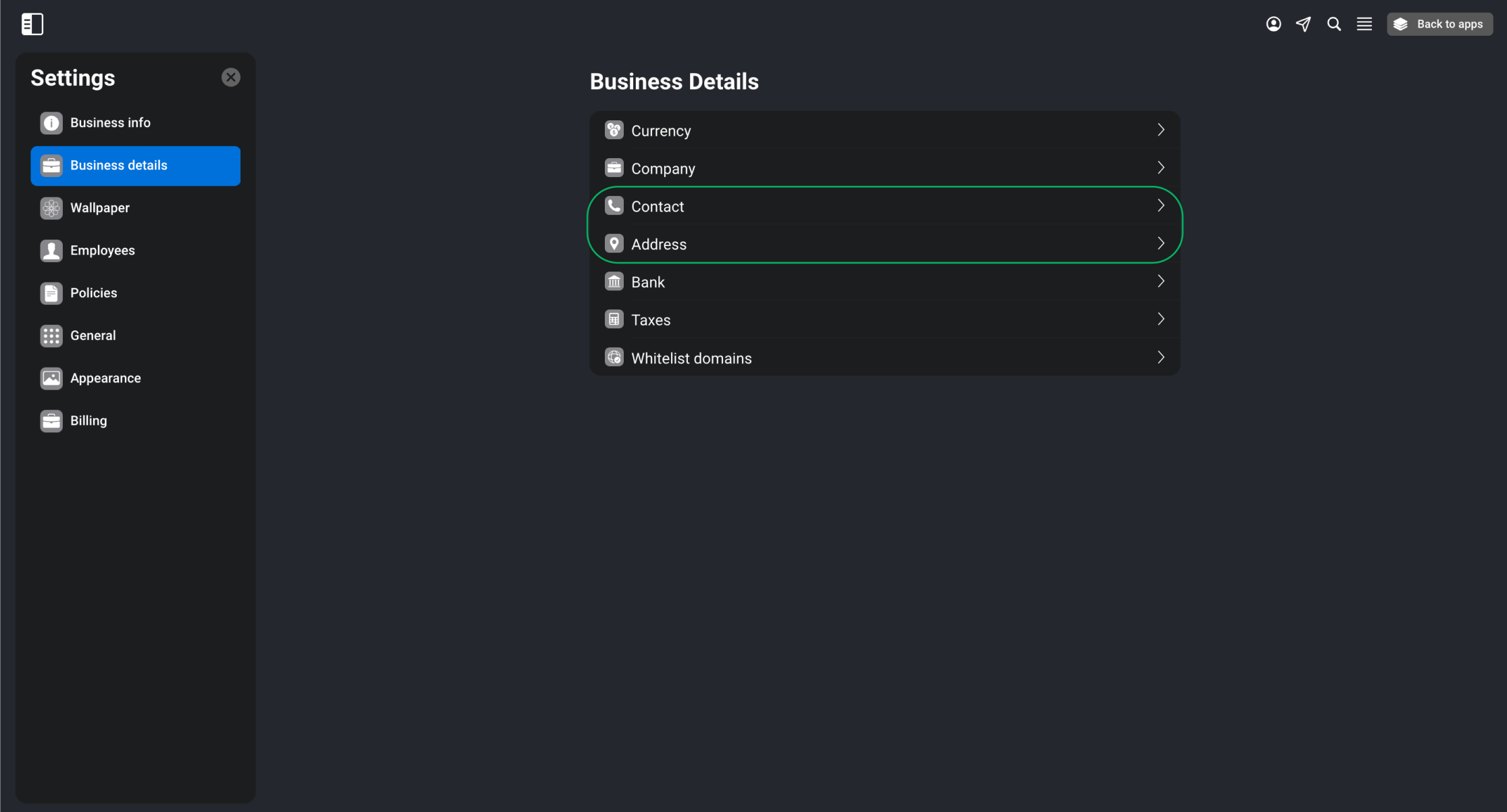Click the Policies document icon
The image size is (1507, 812).
pyautogui.click(x=51, y=293)
